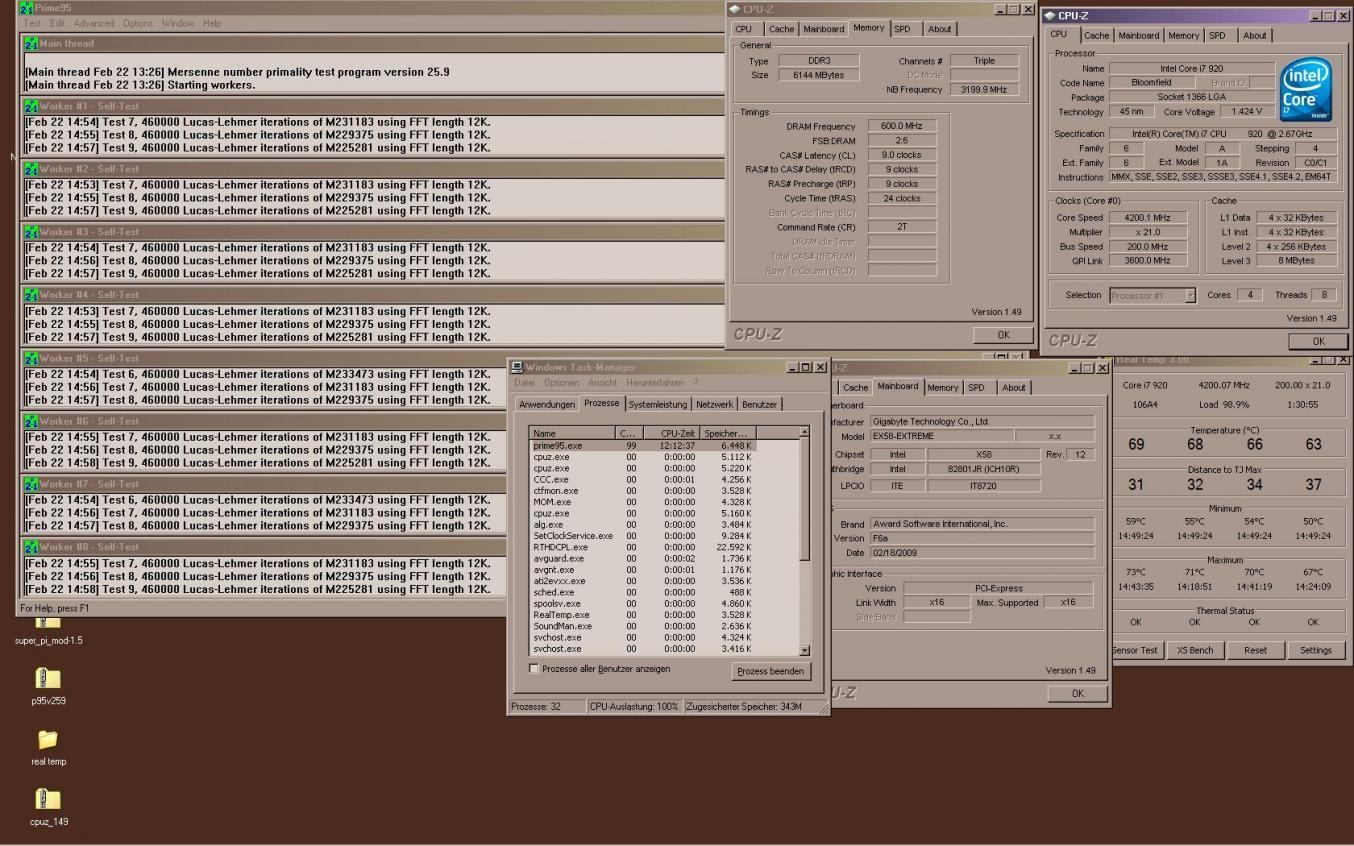Screen dimensions: 1354x846
Task: Click the XS Bench button in Real Temp
Action: [1194, 650]
